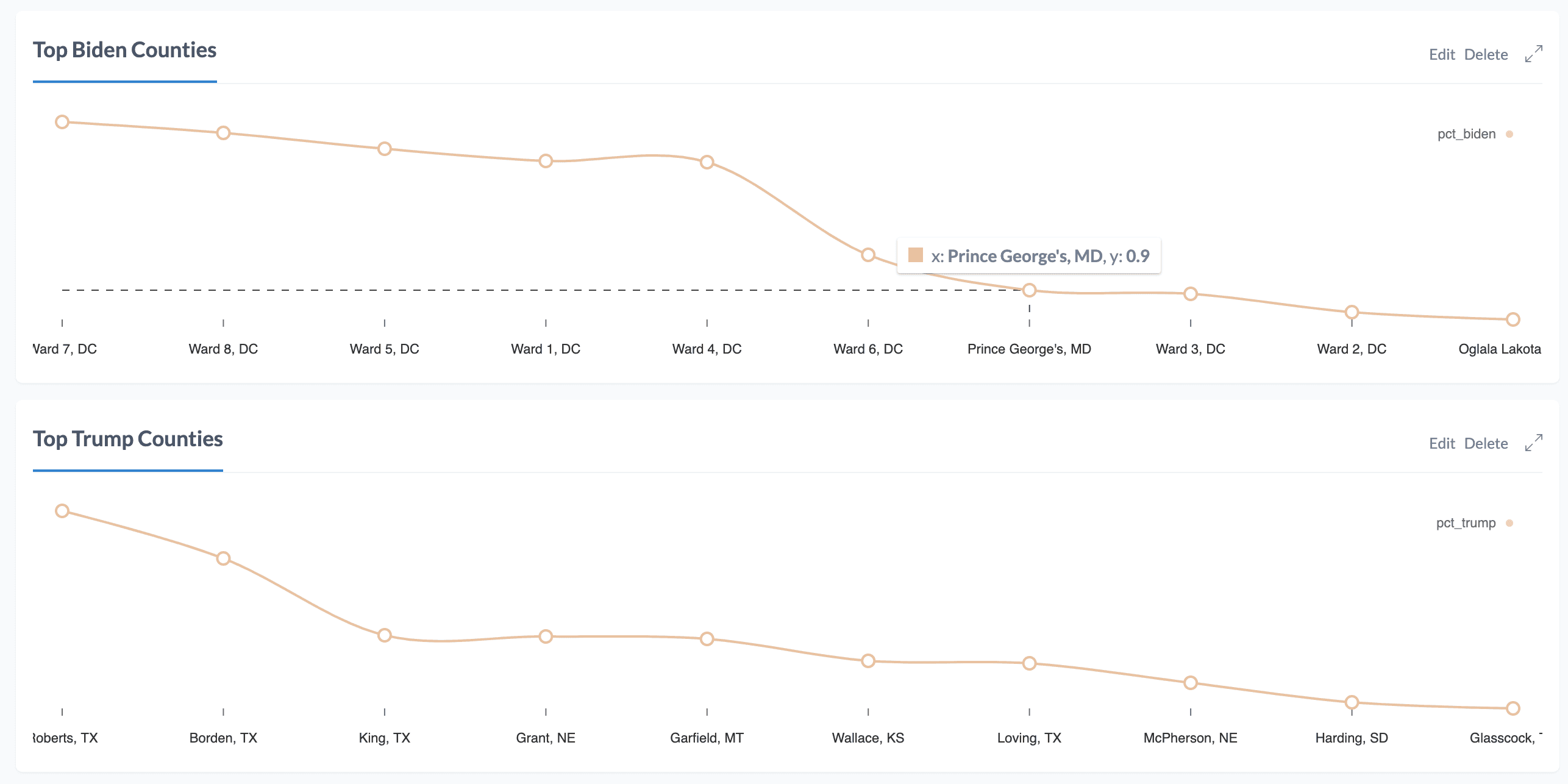Click the McPherson, NE data point
Image resolution: width=1568 pixels, height=784 pixels.
1190,683
